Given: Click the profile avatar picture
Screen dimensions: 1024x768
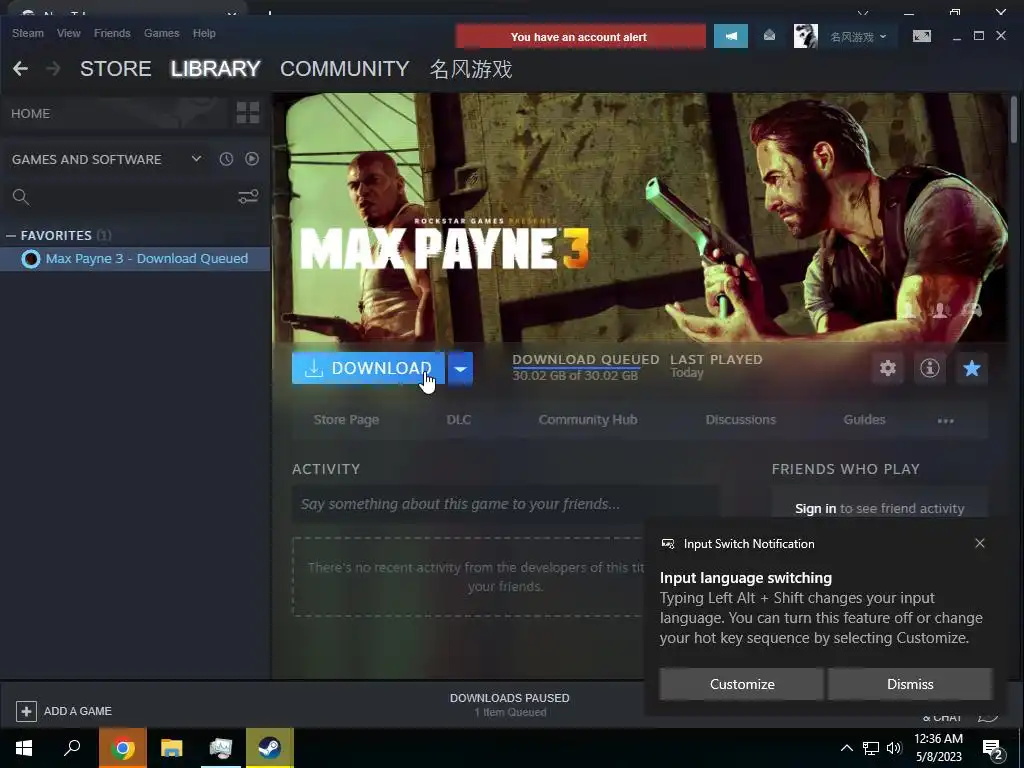Looking at the screenshot, I should click(805, 36).
